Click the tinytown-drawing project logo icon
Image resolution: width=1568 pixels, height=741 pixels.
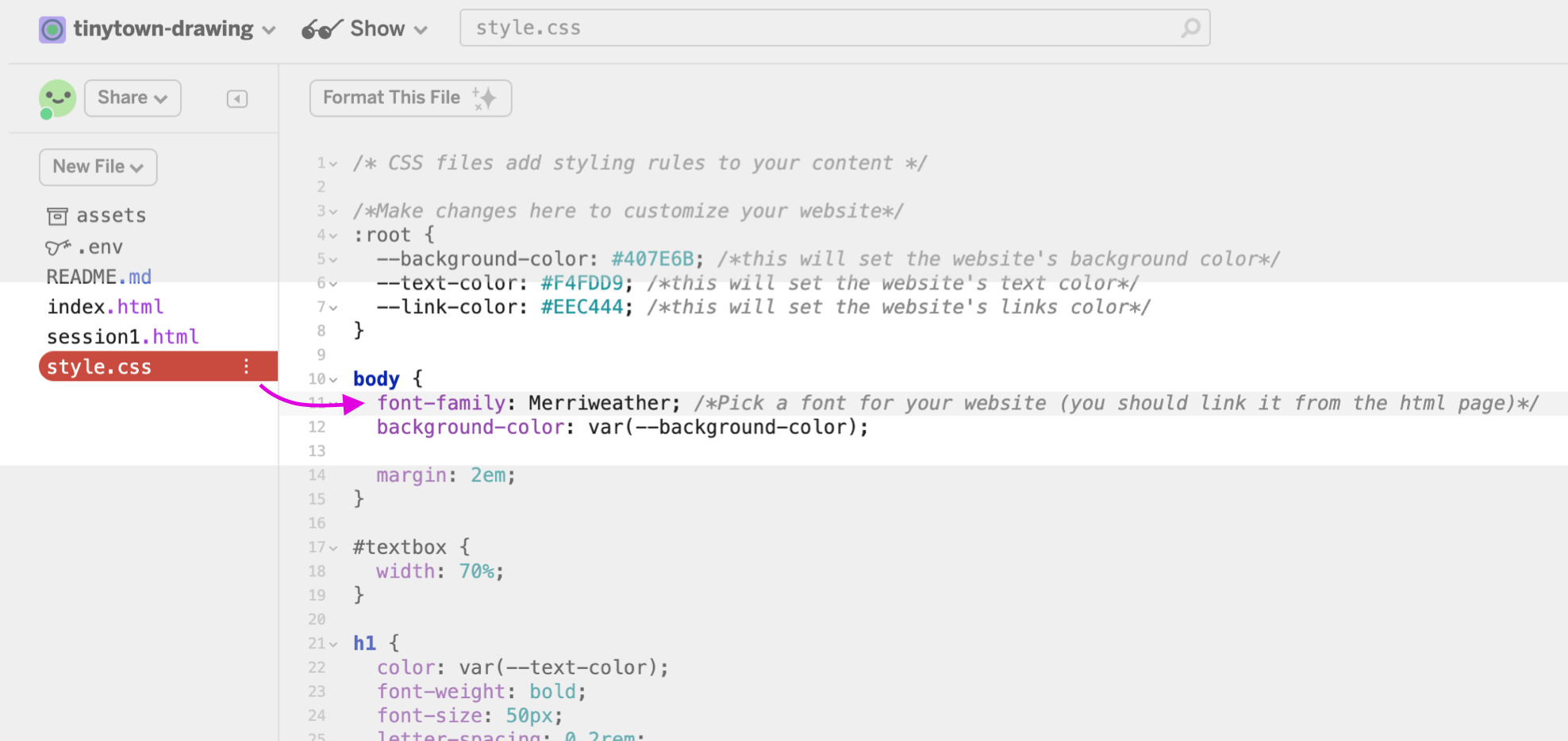(x=52, y=29)
